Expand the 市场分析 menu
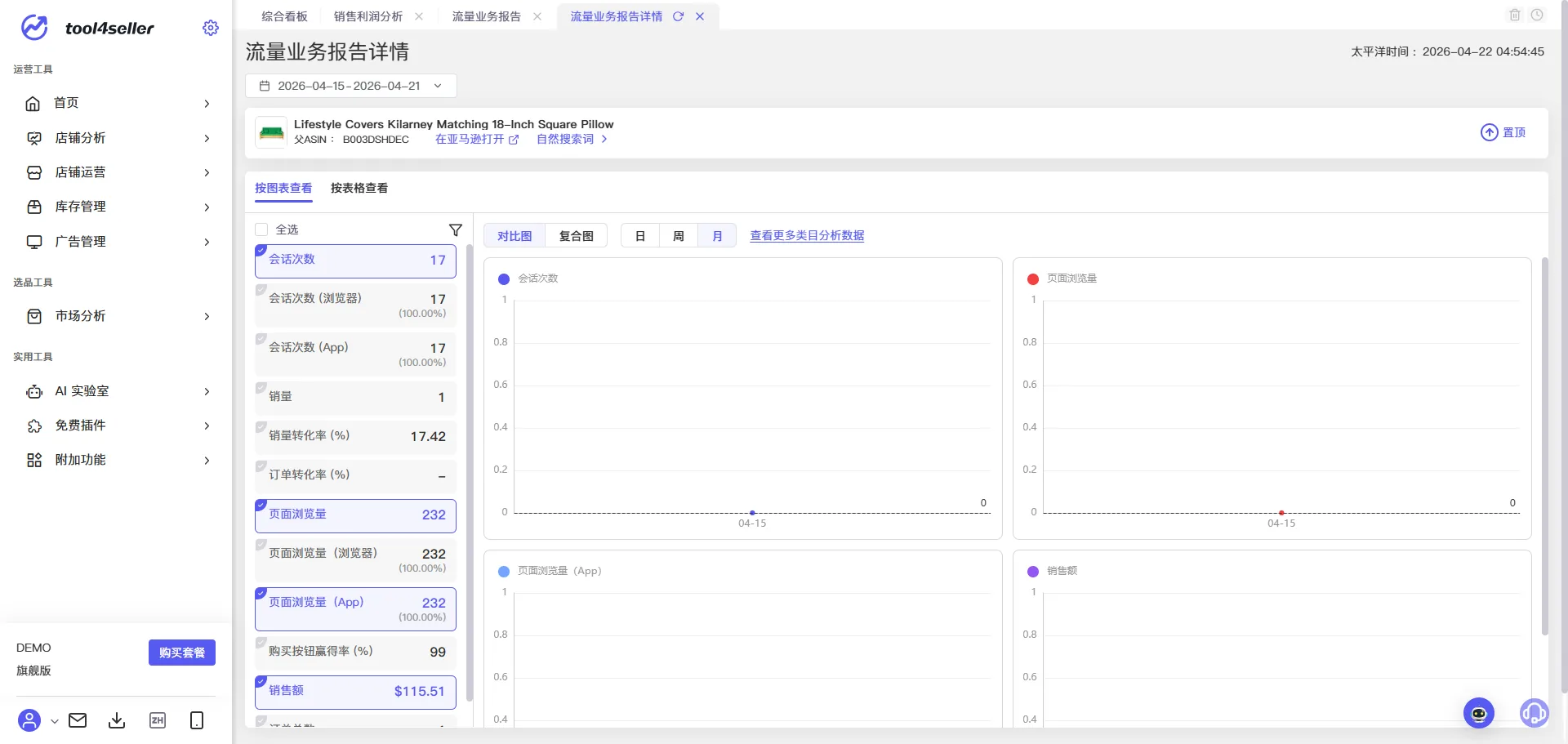Screen dimensions: 1568x744 click(x=207, y=316)
